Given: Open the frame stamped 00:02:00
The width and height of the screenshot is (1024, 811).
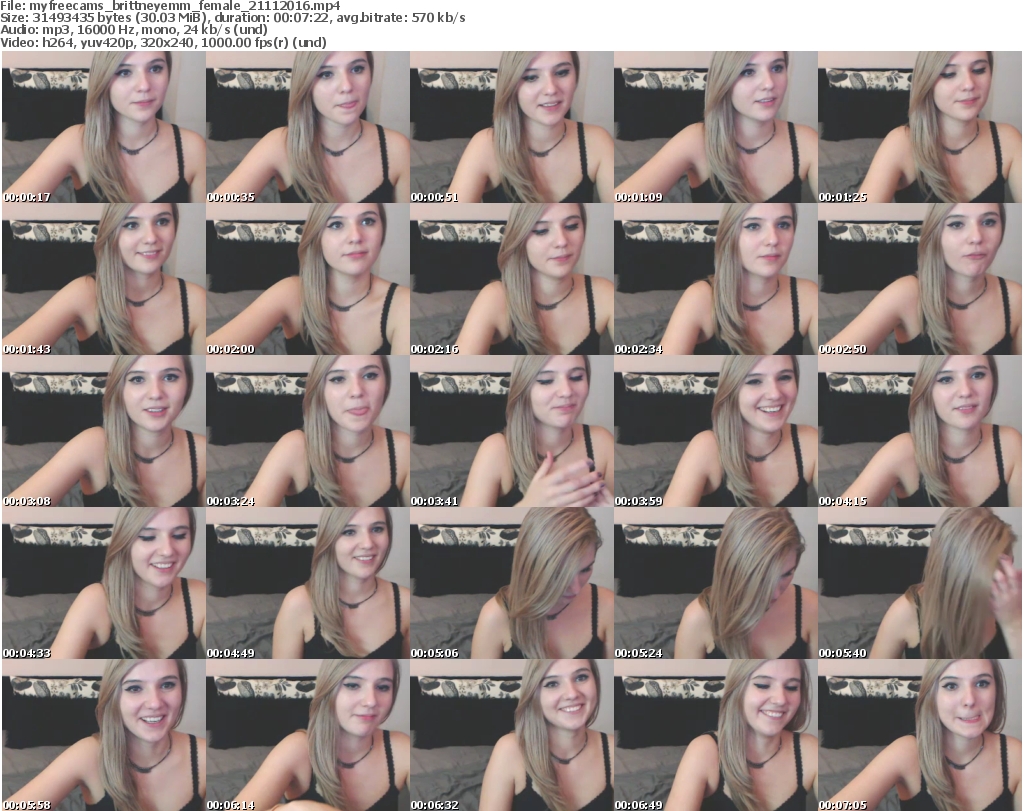Looking at the screenshot, I should [308, 279].
